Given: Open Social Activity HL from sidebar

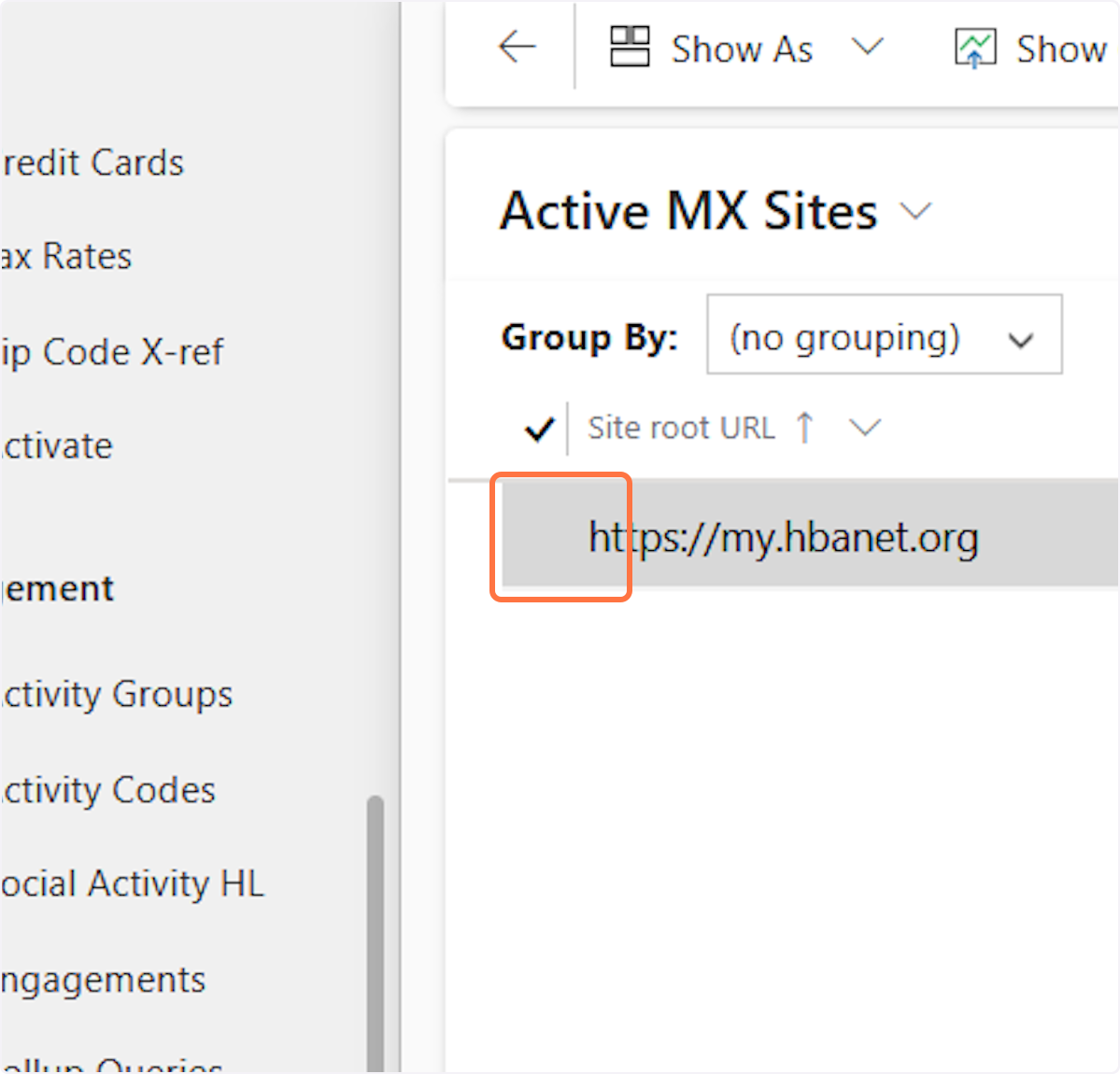Looking at the screenshot, I should click(131, 884).
